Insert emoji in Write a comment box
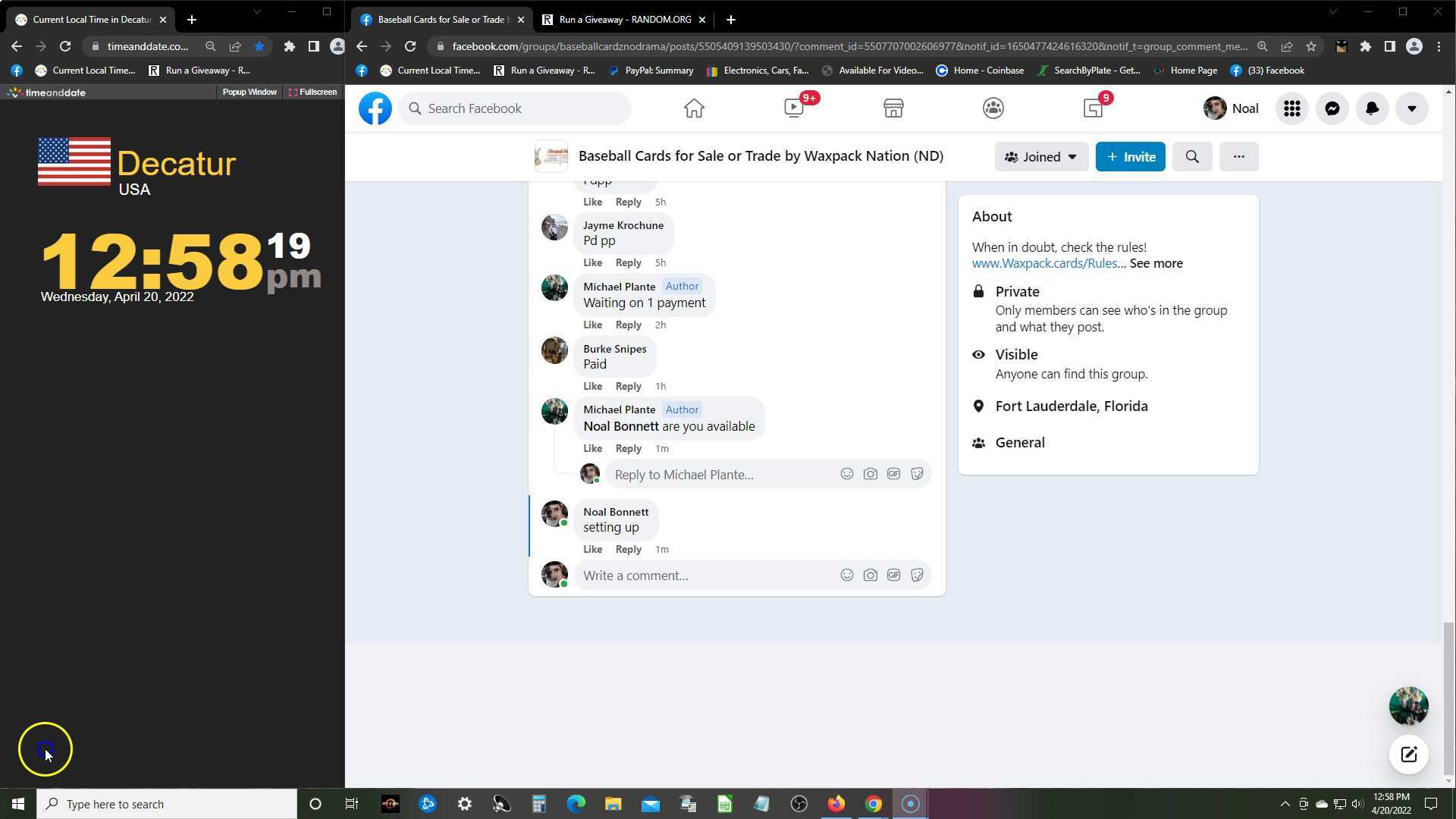1456x819 pixels. (x=846, y=576)
